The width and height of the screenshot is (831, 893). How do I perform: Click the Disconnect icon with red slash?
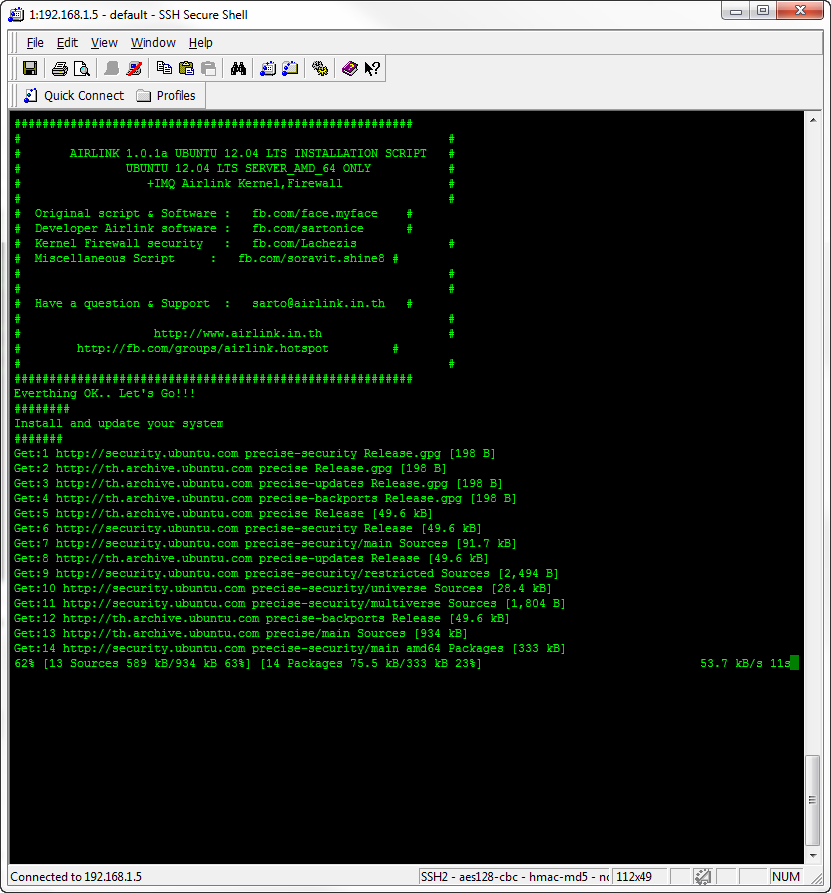[134, 69]
